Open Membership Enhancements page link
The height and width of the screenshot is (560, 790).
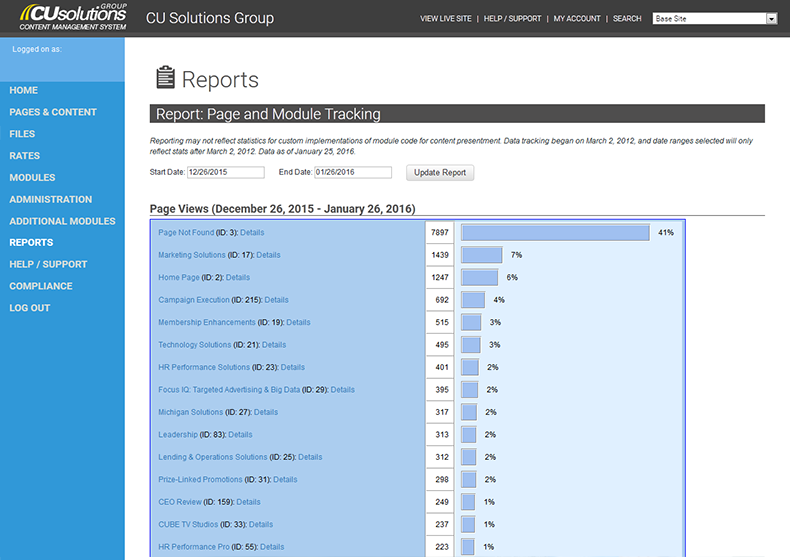[x=207, y=322]
